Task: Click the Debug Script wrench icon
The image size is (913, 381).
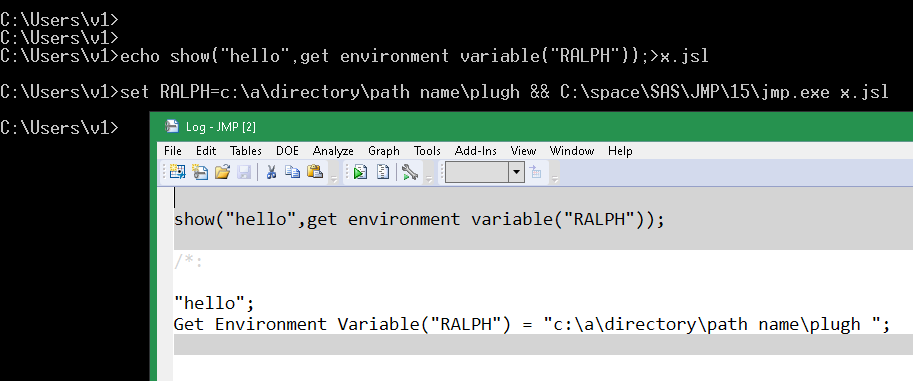Action: tap(409, 172)
